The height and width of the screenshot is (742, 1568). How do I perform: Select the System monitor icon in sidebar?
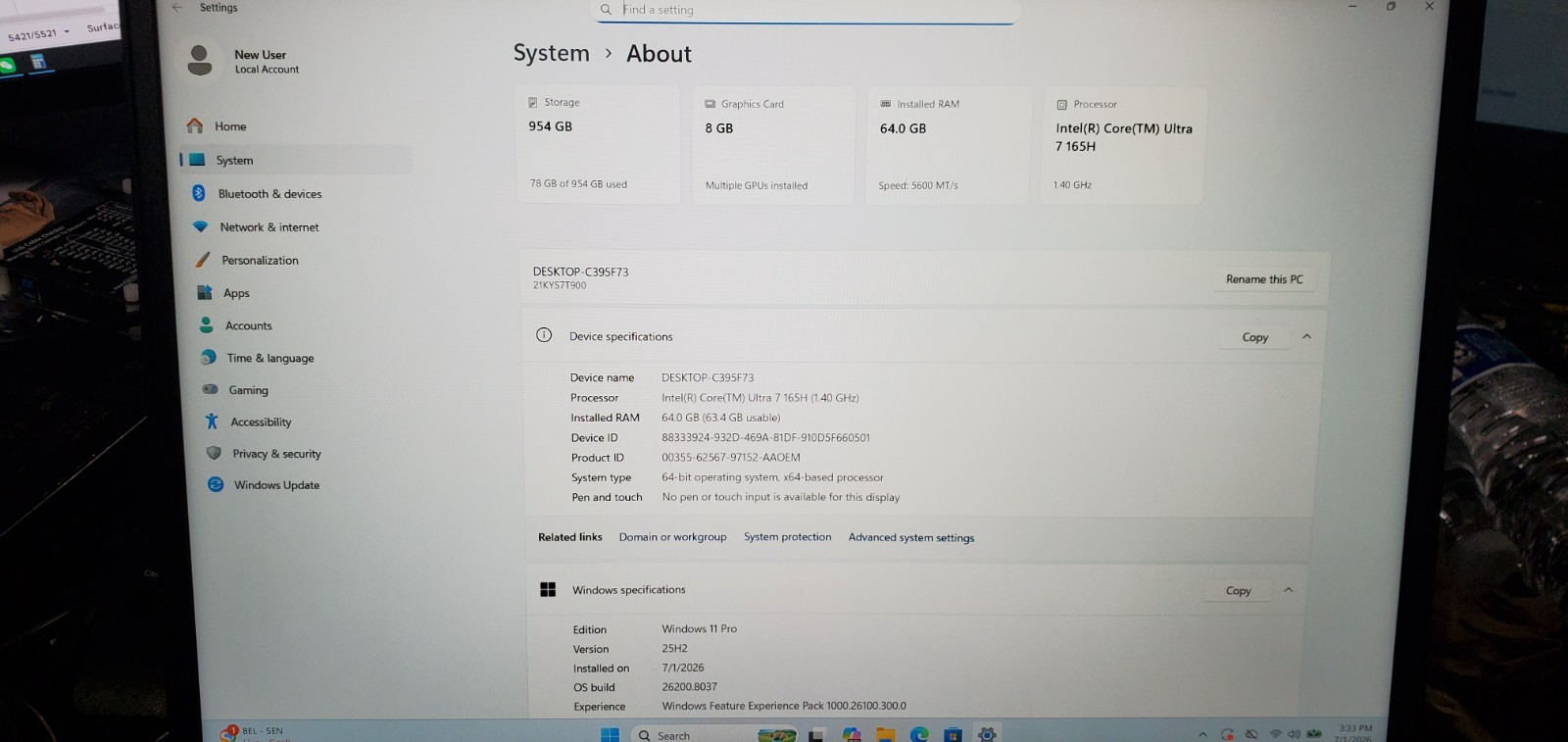point(197,160)
